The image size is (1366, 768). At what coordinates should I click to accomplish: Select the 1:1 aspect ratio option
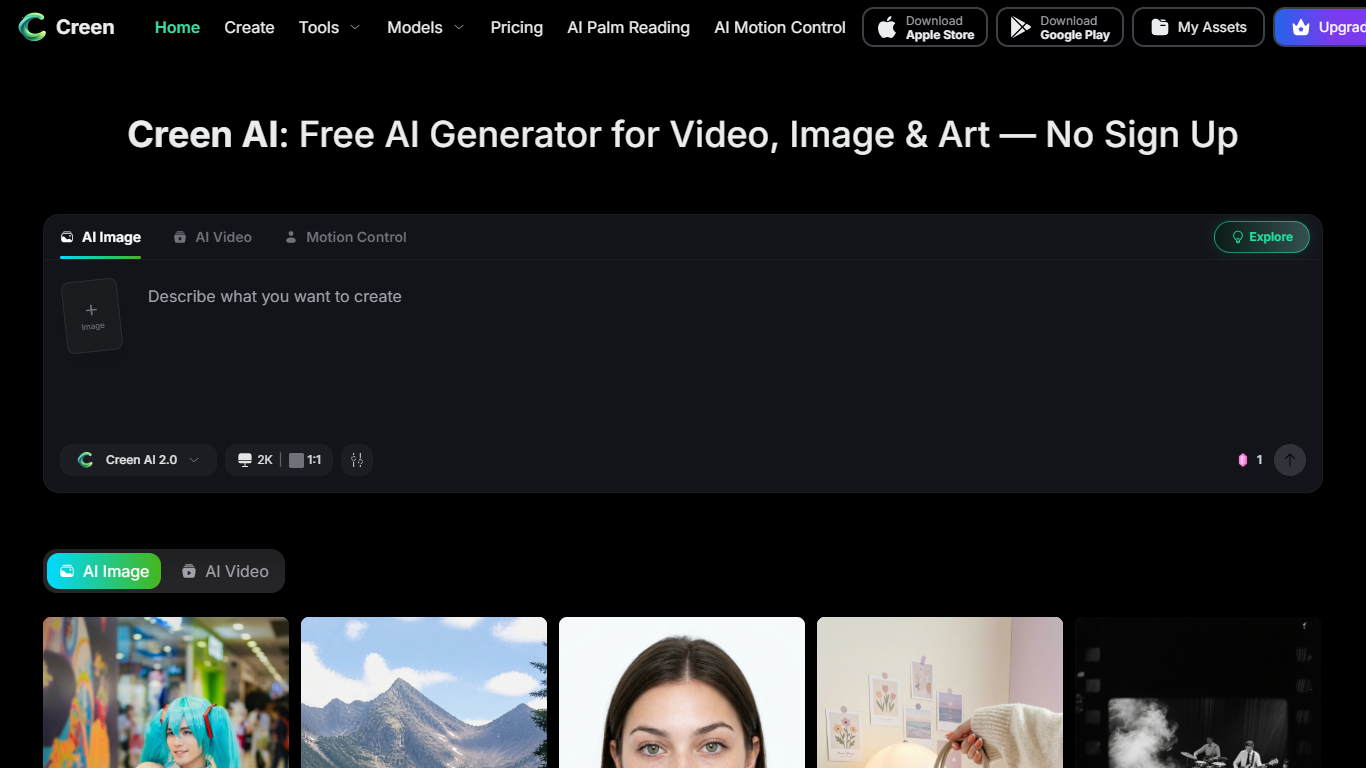pos(306,460)
